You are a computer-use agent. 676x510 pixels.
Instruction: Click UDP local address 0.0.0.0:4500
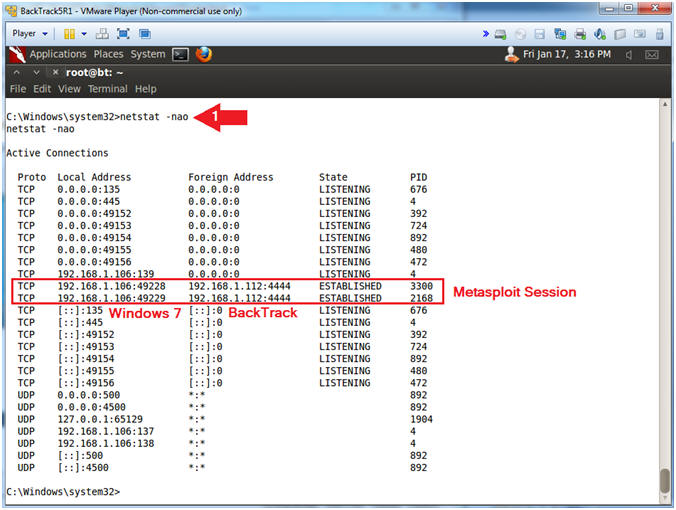coord(91,407)
